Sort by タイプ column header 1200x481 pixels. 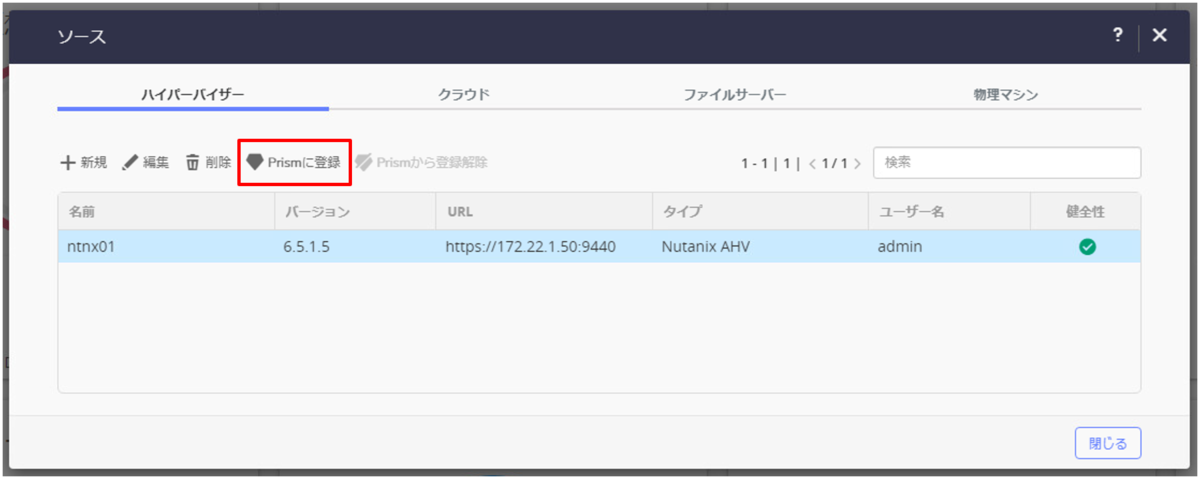point(760,212)
